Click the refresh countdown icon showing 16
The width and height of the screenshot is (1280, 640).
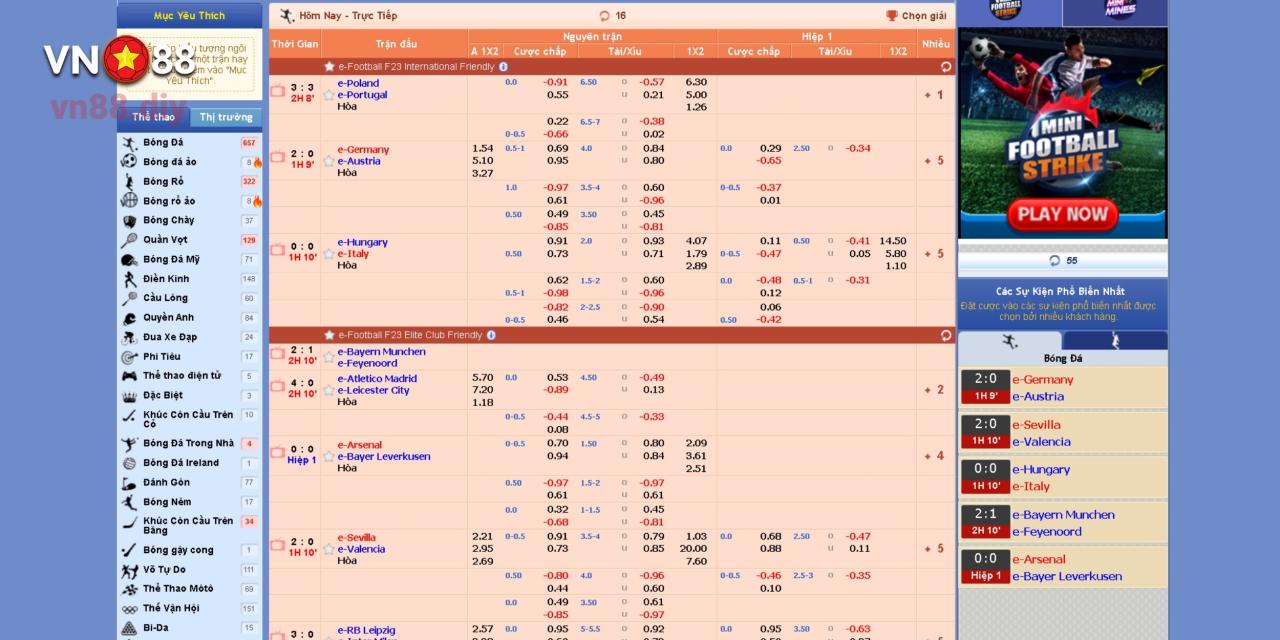[x=604, y=16]
